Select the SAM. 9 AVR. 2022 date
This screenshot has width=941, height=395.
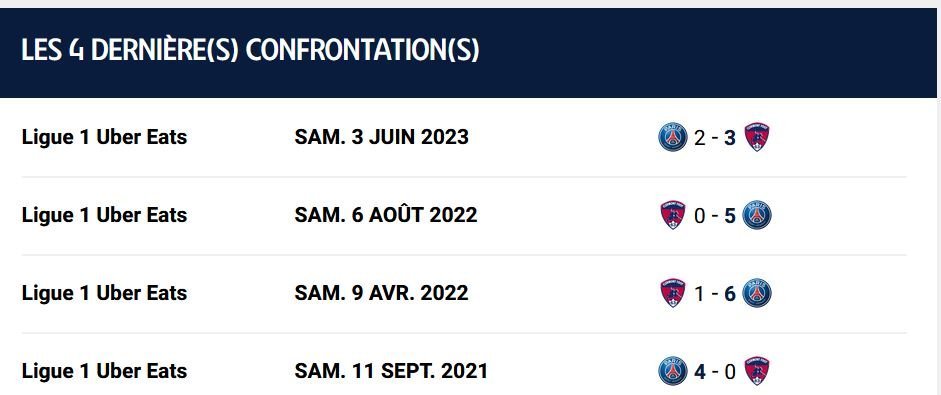[381, 293]
